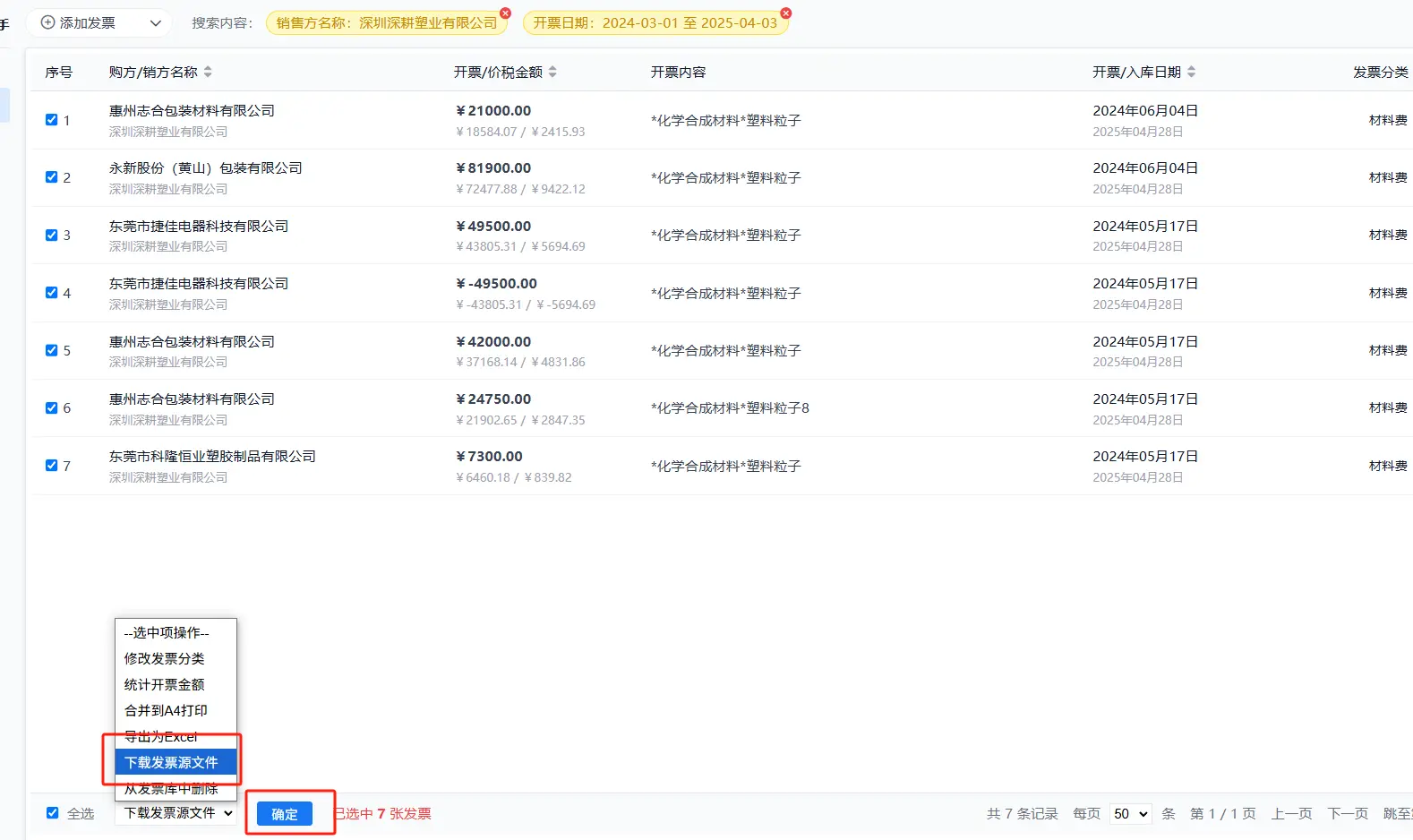The image size is (1413, 840).
Task: Click amount ￥21000.00 in row 1
Action: (x=493, y=110)
